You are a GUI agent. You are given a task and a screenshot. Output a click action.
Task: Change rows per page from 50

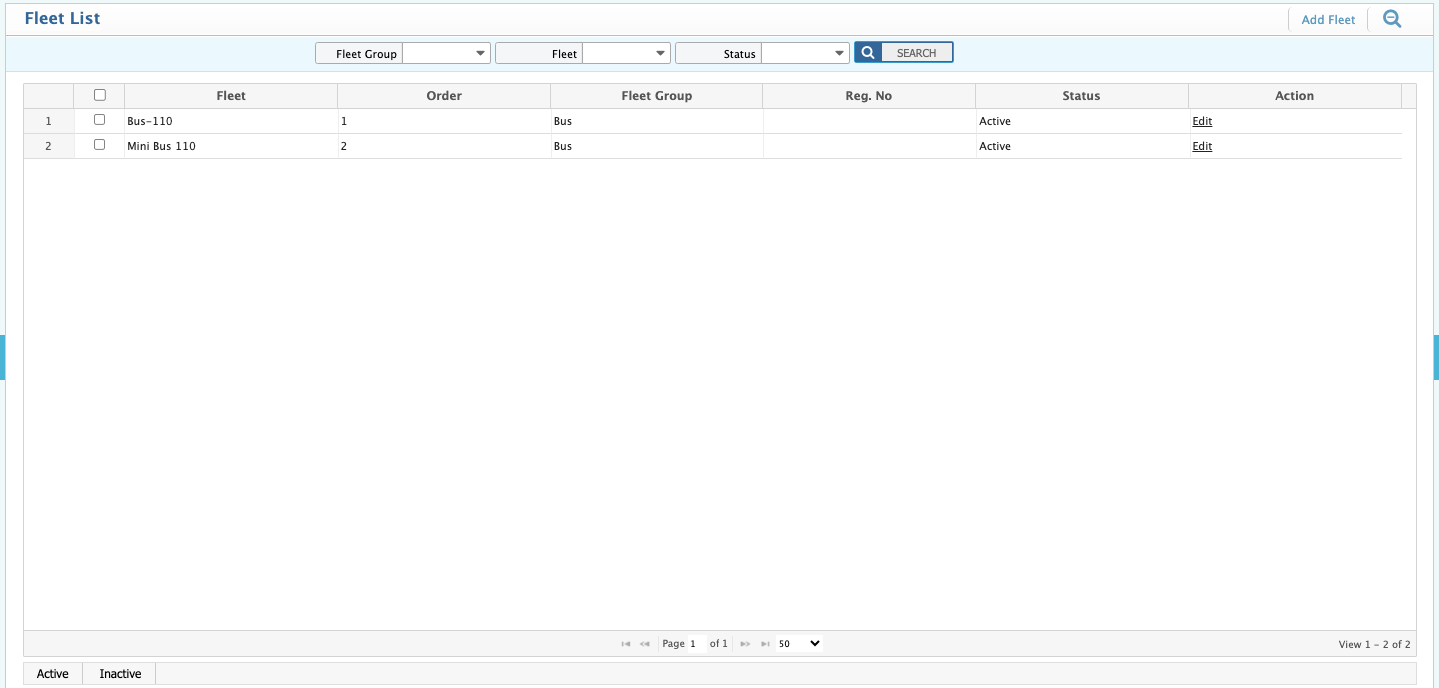pyautogui.click(x=799, y=644)
